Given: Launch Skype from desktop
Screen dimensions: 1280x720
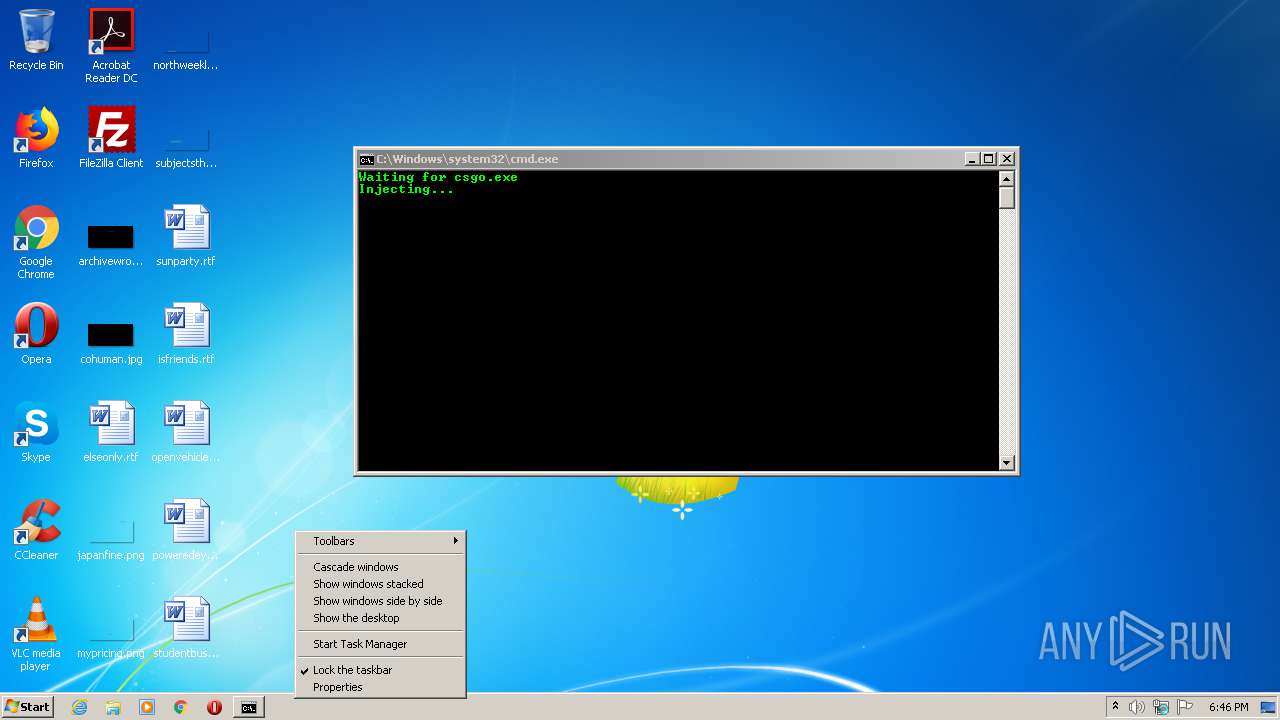Looking at the screenshot, I should tap(36, 432).
